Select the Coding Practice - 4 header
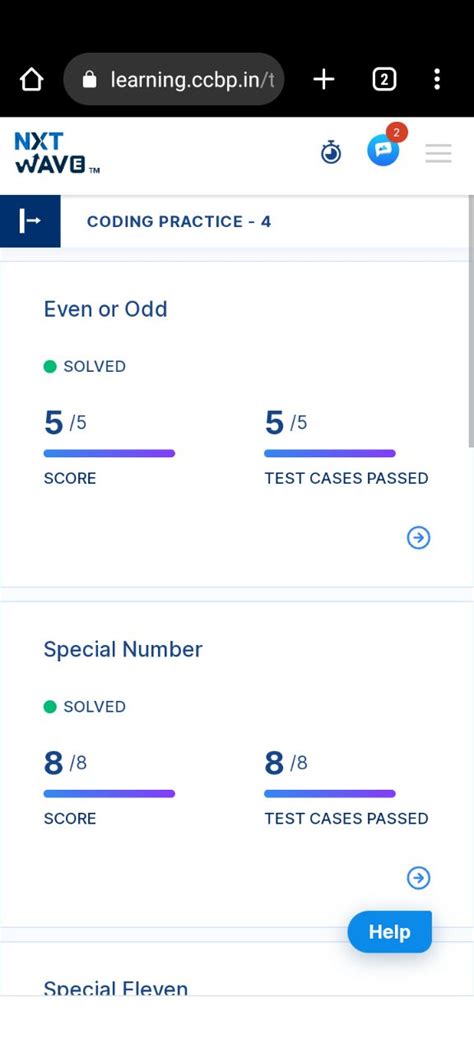The image size is (474, 1053). tap(179, 222)
